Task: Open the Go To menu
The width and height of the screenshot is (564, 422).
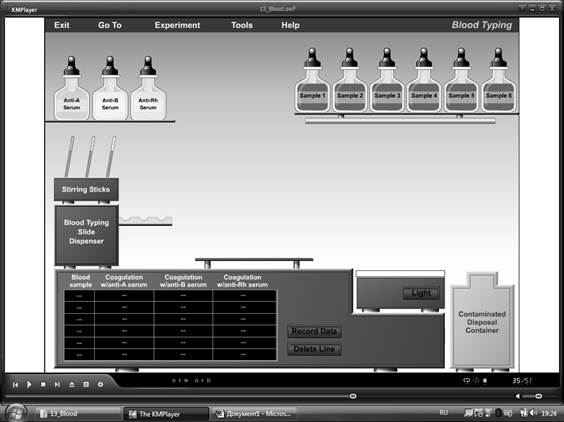Action: point(110,25)
